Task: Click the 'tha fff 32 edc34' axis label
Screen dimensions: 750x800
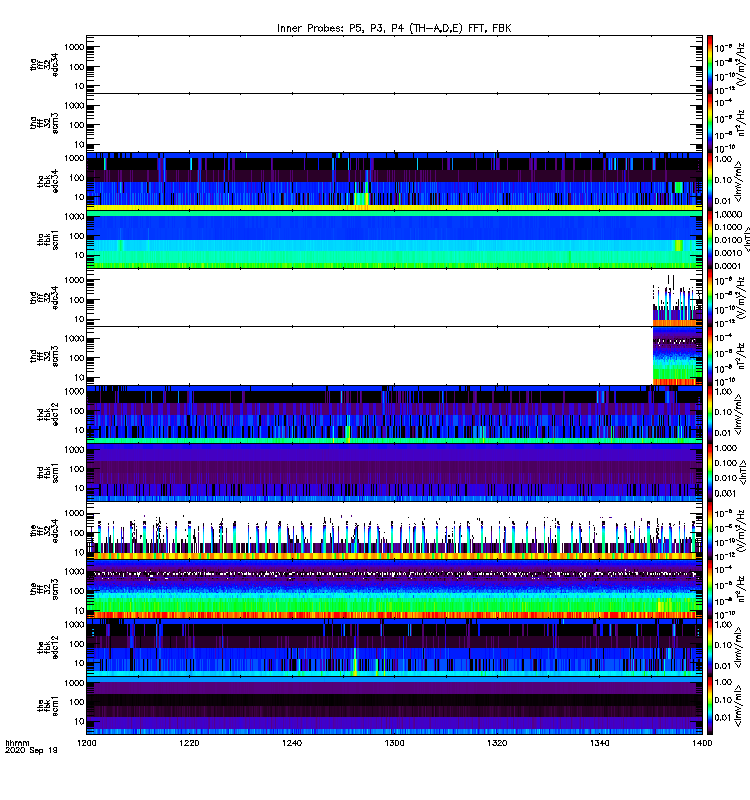Action: [x=44, y=65]
